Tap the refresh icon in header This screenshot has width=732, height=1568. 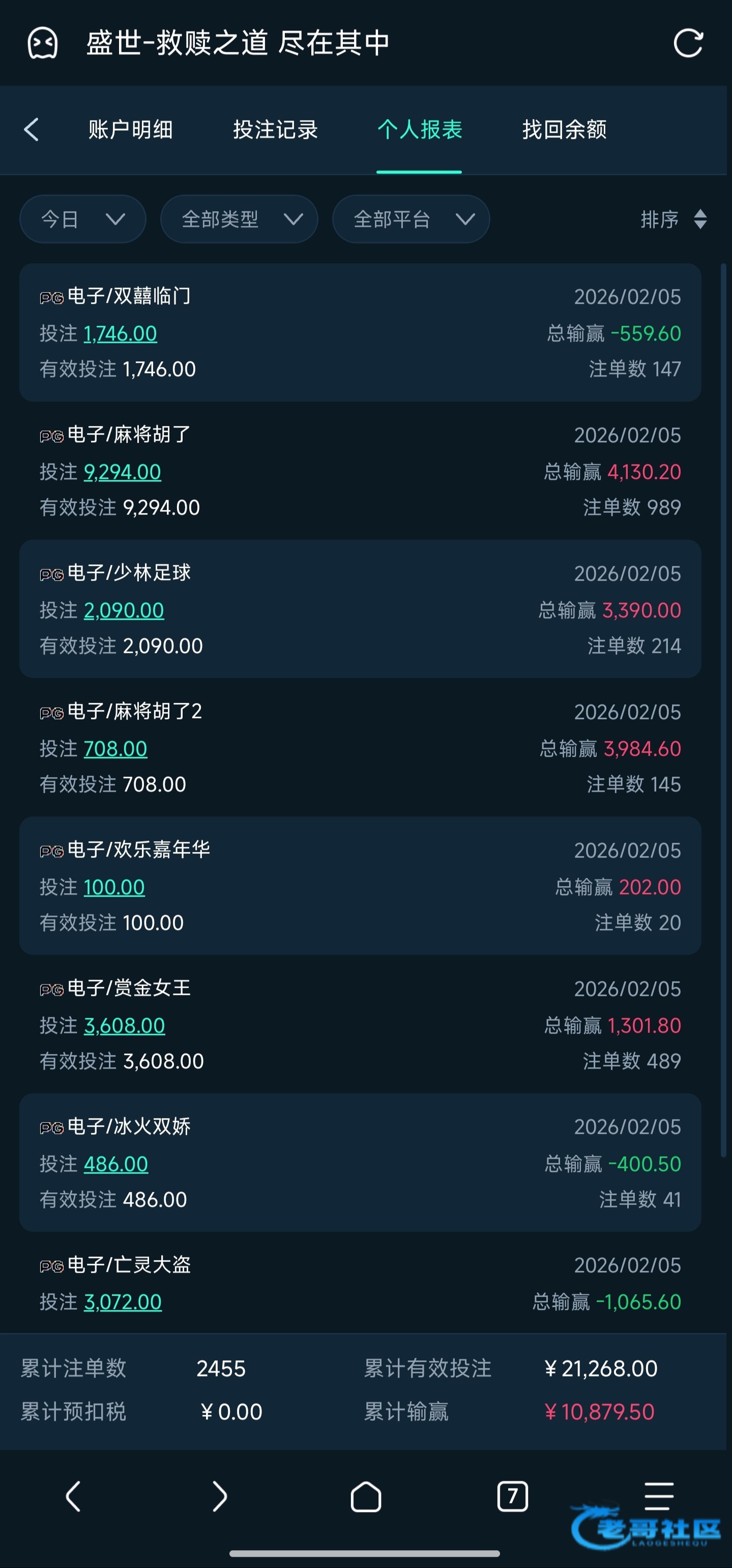[688, 43]
